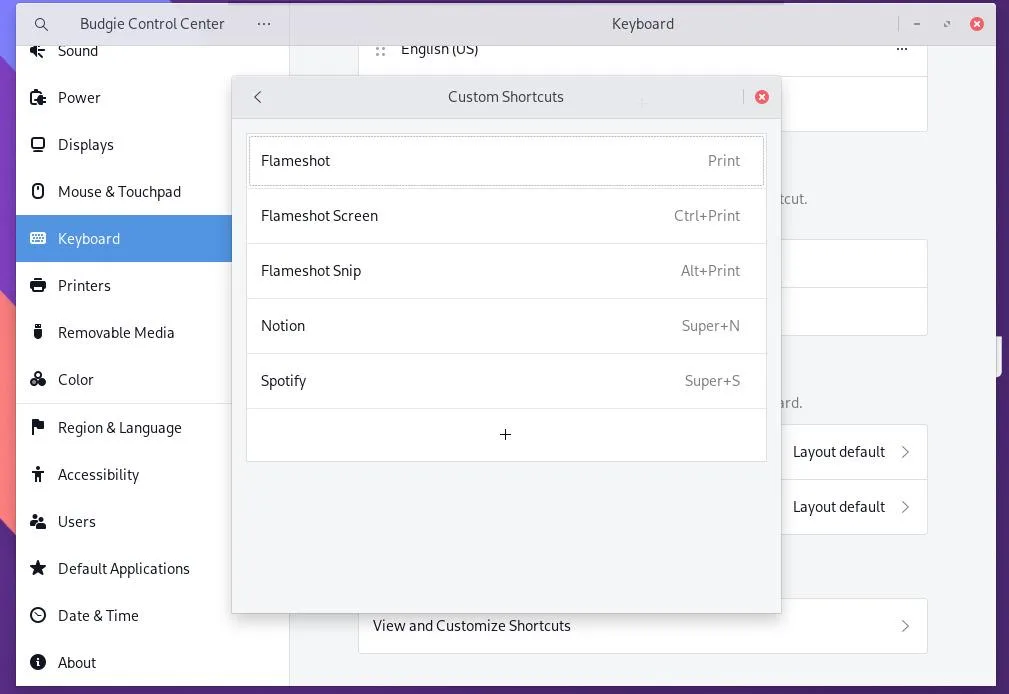Open Users settings in the sidebar
Screen dimensions: 1009x694
[x=76, y=521]
